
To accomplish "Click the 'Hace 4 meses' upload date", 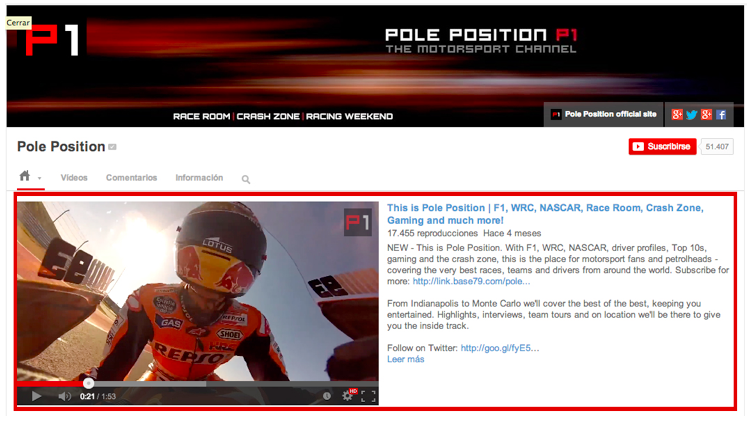I will [x=512, y=234].
